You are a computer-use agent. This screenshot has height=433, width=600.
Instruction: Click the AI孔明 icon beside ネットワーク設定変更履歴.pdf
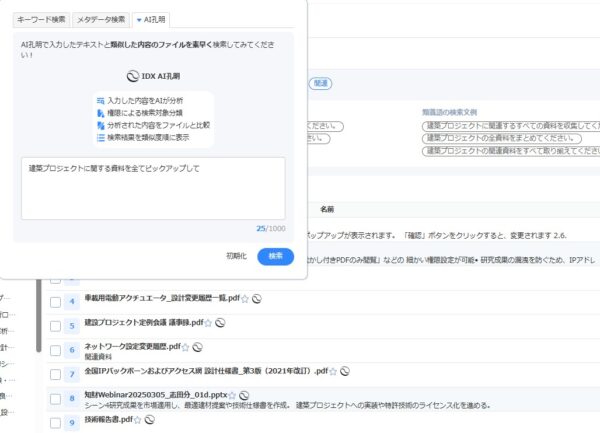click(197, 347)
